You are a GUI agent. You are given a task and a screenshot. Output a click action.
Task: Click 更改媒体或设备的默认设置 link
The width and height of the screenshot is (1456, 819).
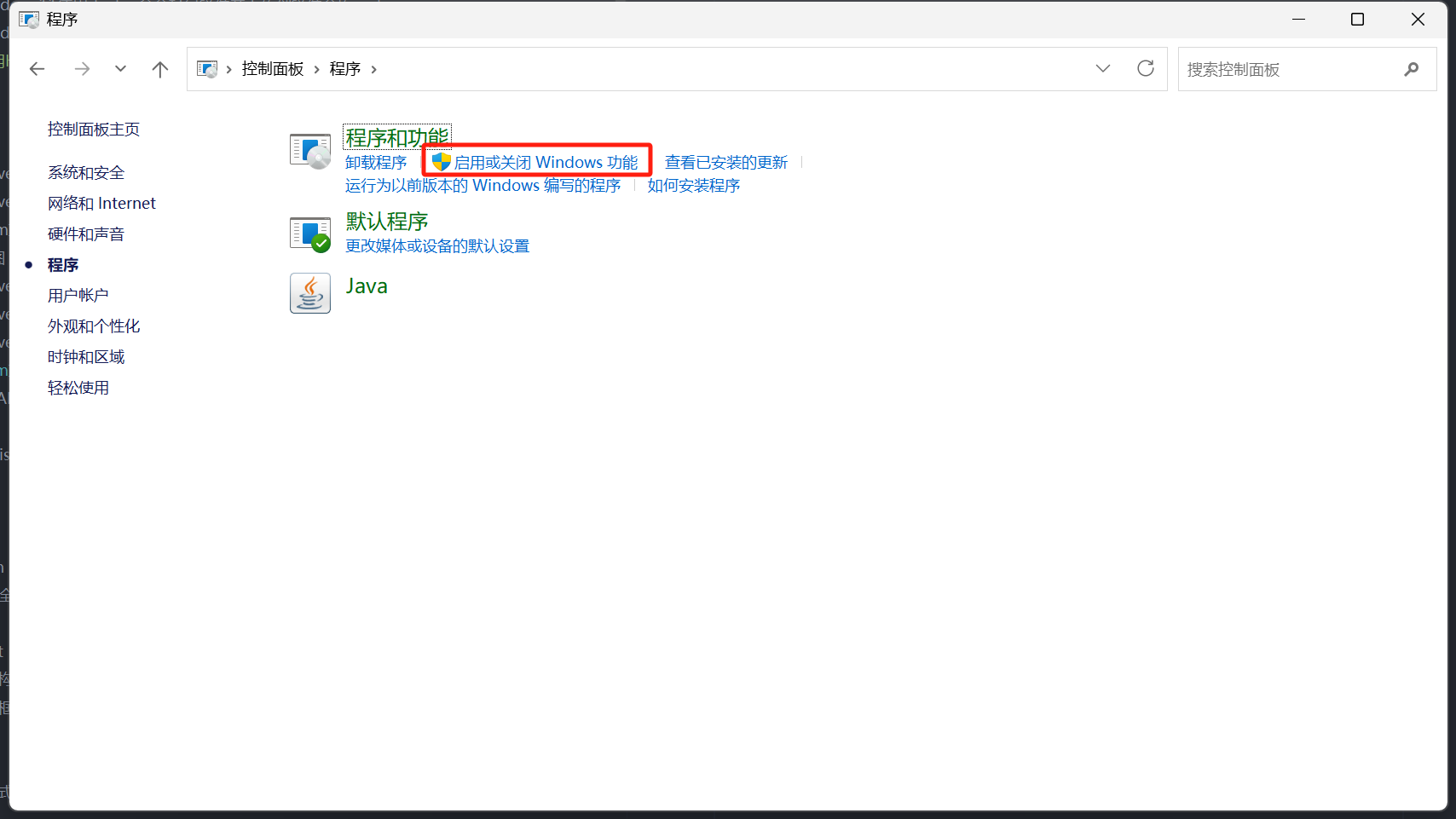pos(436,246)
